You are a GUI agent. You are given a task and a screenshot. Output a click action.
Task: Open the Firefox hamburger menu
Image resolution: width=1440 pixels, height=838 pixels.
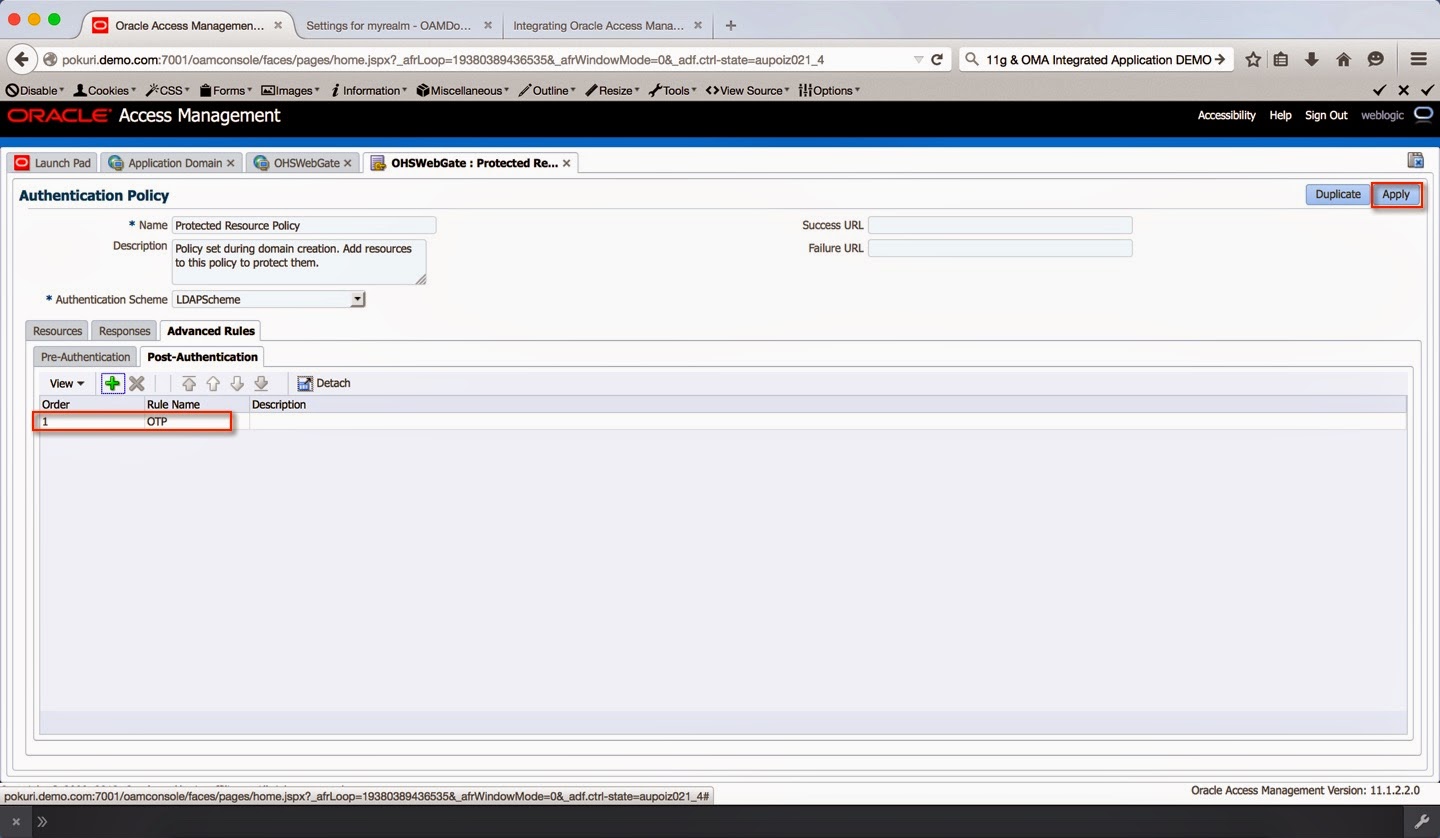point(1418,59)
